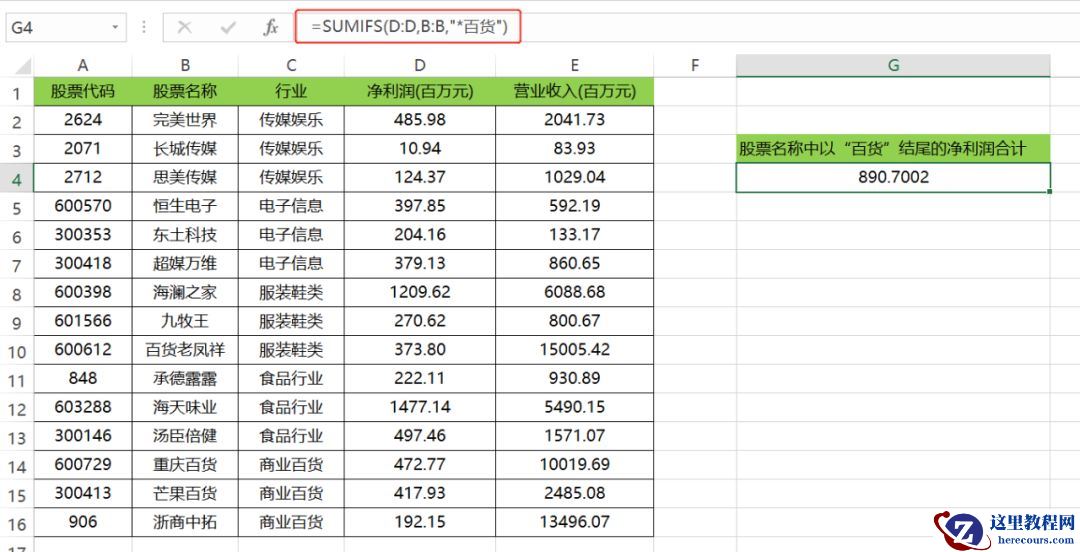The height and width of the screenshot is (552, 1080).
Task: Click label cell 股票名称中以“百货”结尾的净利润合计
Action: [893, 149]
